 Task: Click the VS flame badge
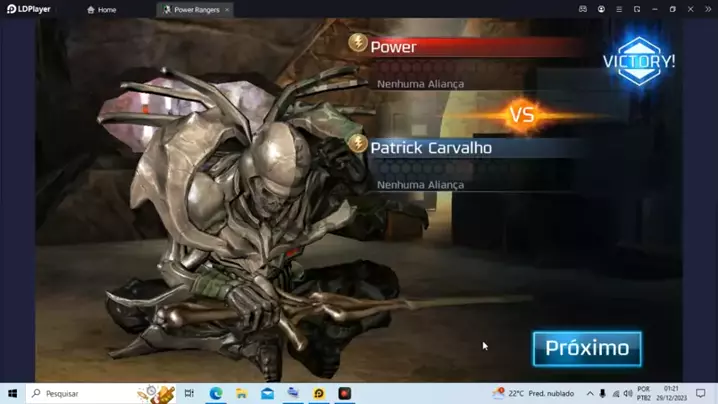coord(522,115)
